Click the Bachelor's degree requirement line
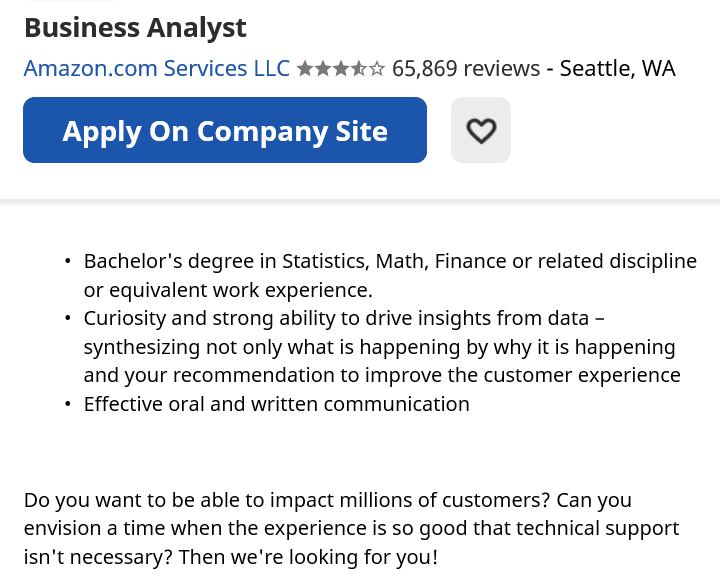720x582 pixels. (x=390, y=261)
